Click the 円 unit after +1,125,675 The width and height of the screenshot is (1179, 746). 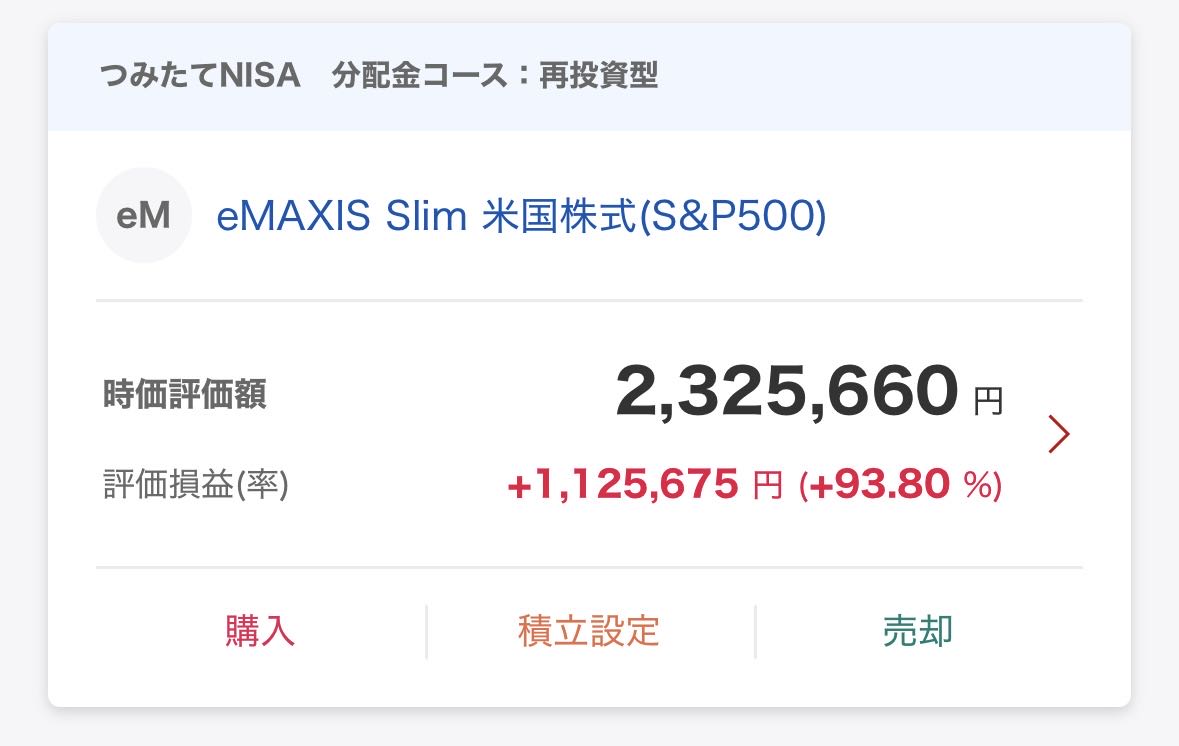[x=767, y=486]
